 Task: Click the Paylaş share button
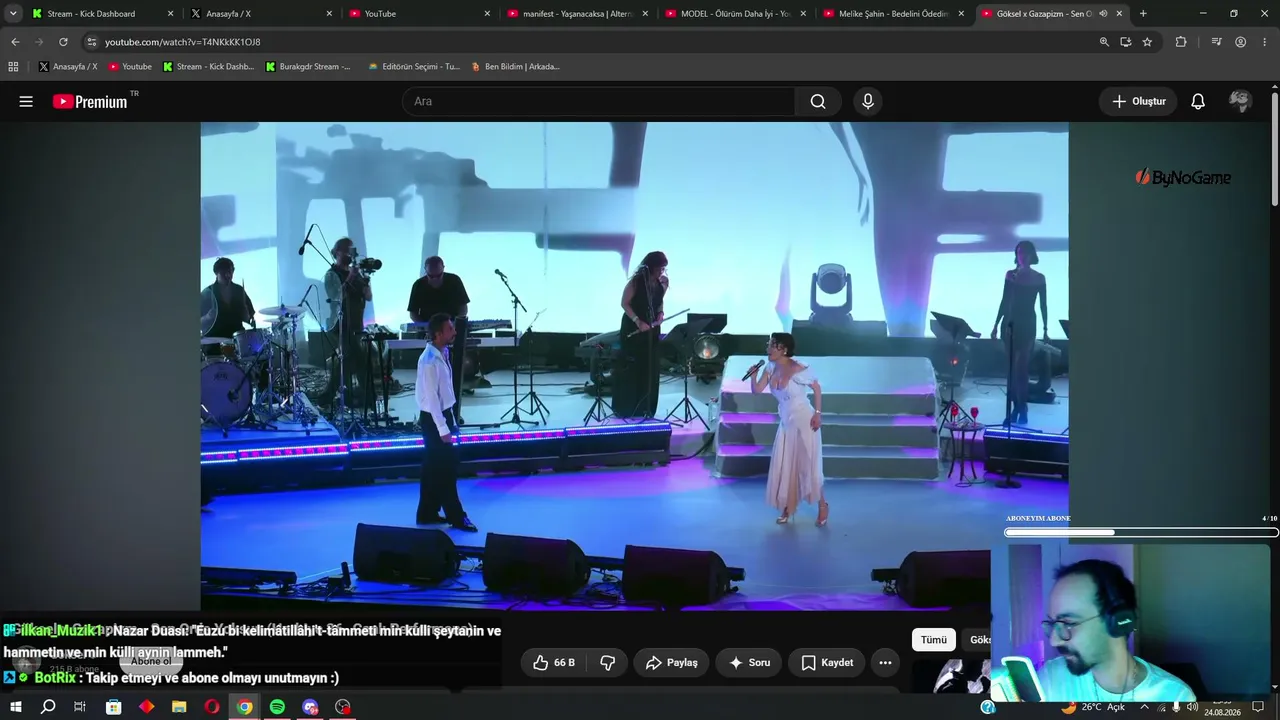pyautogui.click(x=671, y=662)
